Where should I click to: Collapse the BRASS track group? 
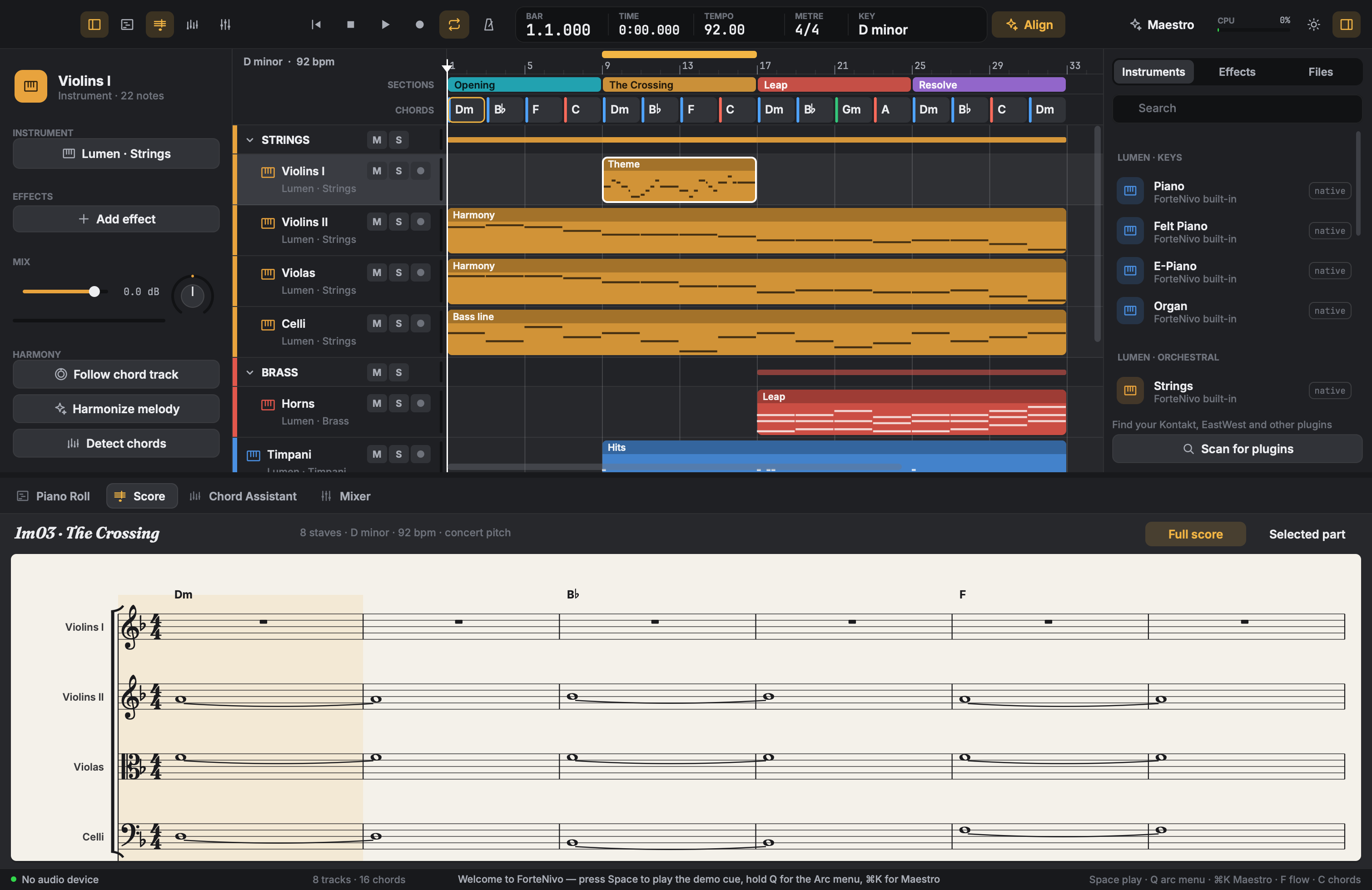pyautogui.click(x=249, y=373)
